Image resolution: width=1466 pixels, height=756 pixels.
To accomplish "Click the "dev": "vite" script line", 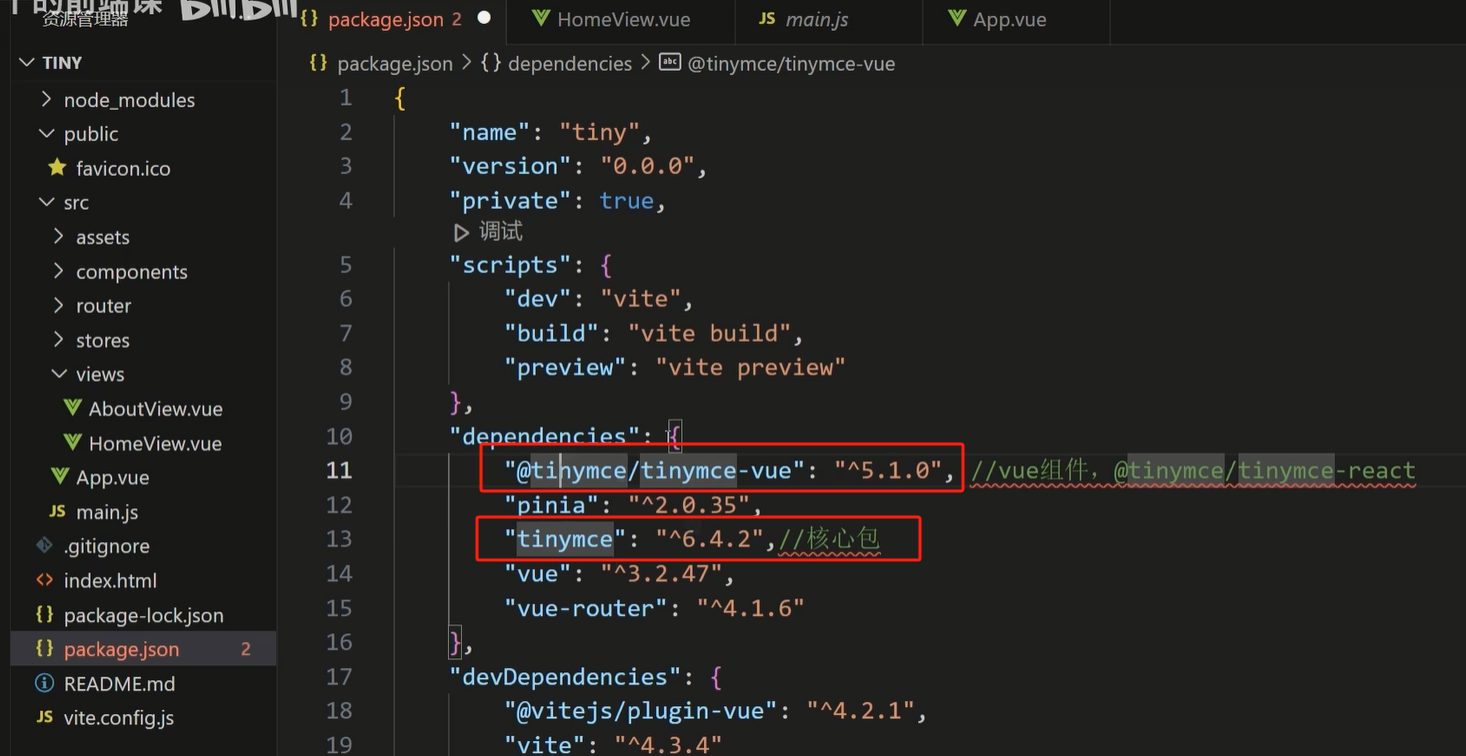I will click(598, 299).
